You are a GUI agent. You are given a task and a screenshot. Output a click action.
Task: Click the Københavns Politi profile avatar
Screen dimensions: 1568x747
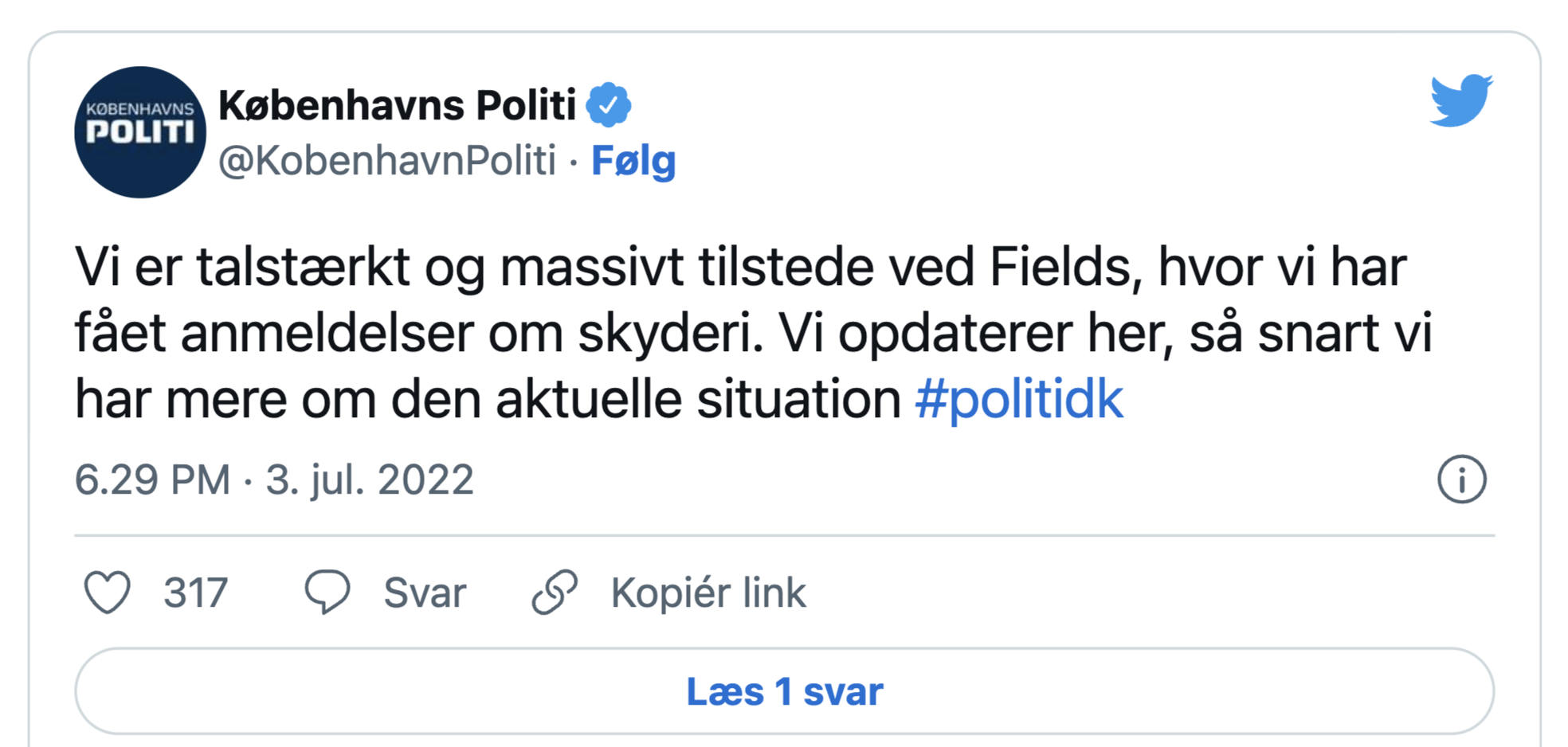click(140, 132)
